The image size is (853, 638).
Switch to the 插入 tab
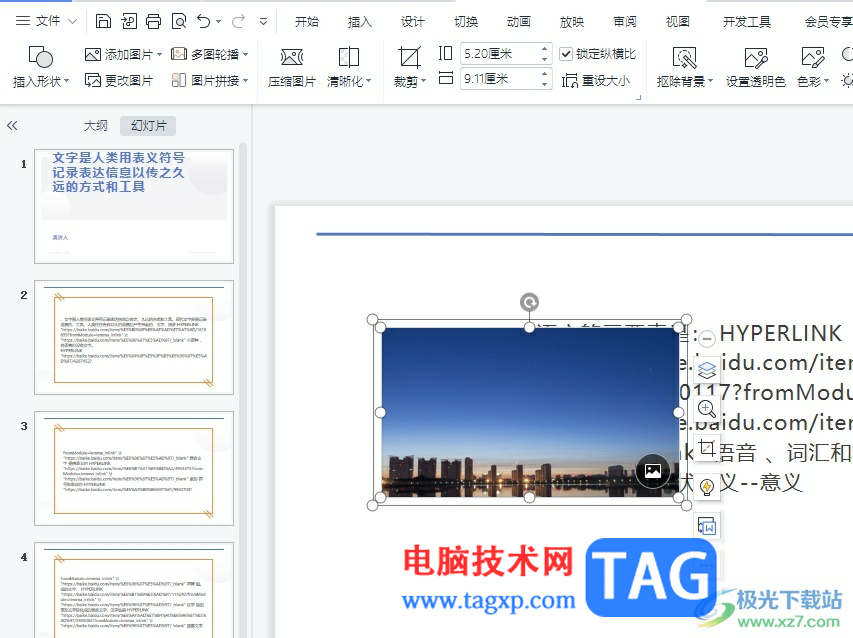[x=360, y=22]
